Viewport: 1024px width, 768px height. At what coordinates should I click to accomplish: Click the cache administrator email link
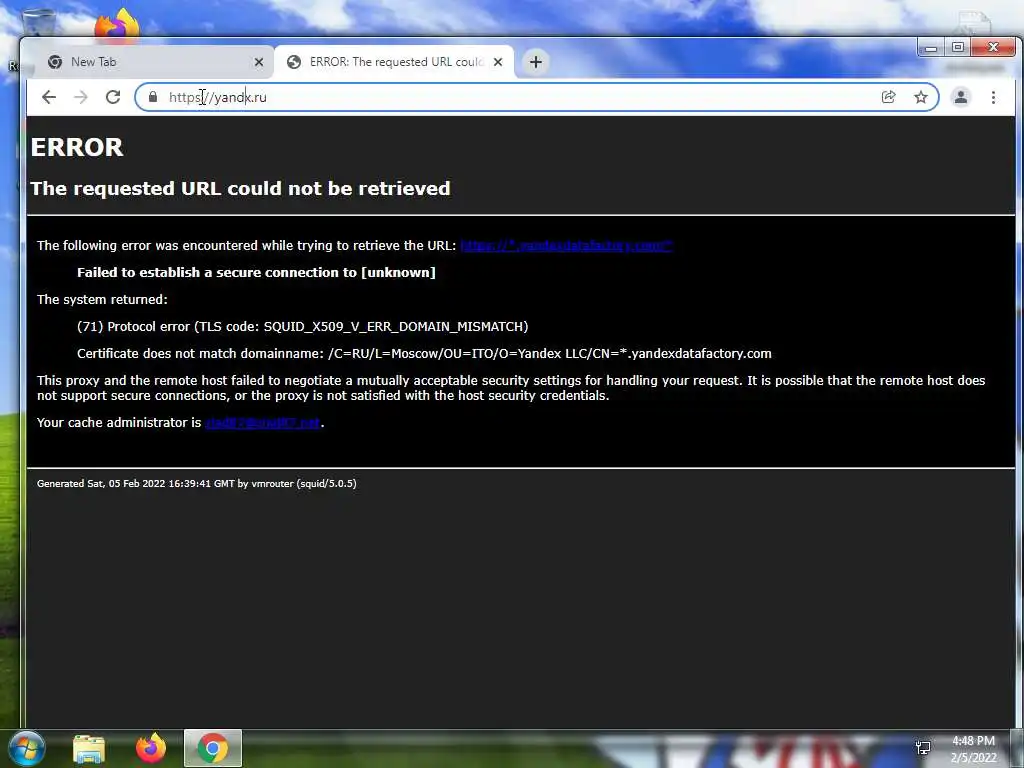tap(263, 423)
